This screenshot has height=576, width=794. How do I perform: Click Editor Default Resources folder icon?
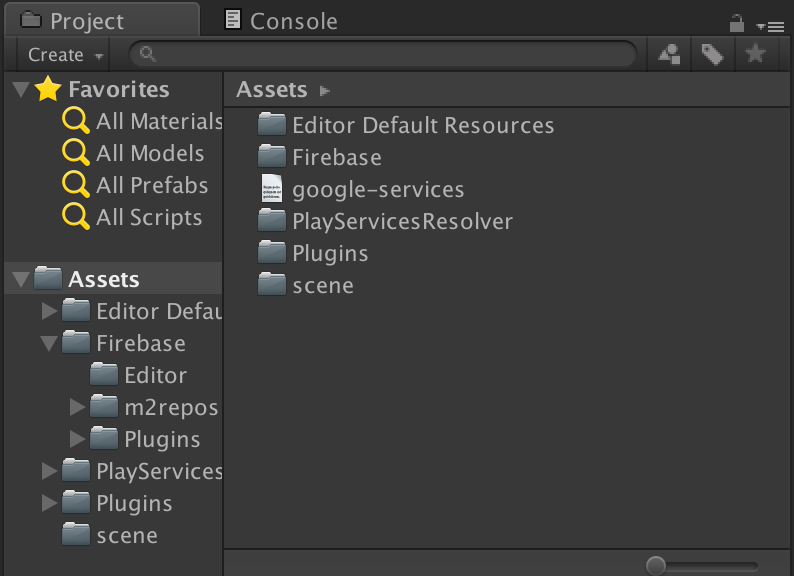[272, 124]
